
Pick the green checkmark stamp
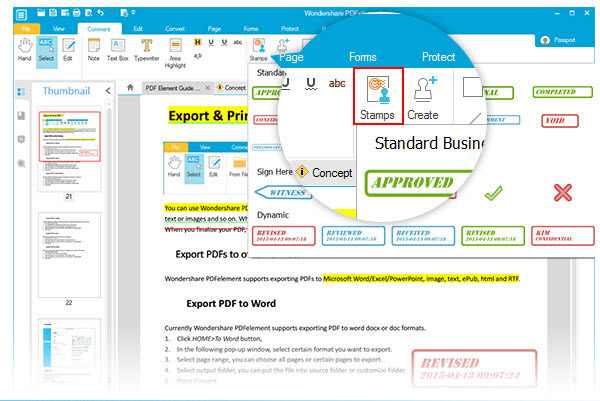(494, 192)
